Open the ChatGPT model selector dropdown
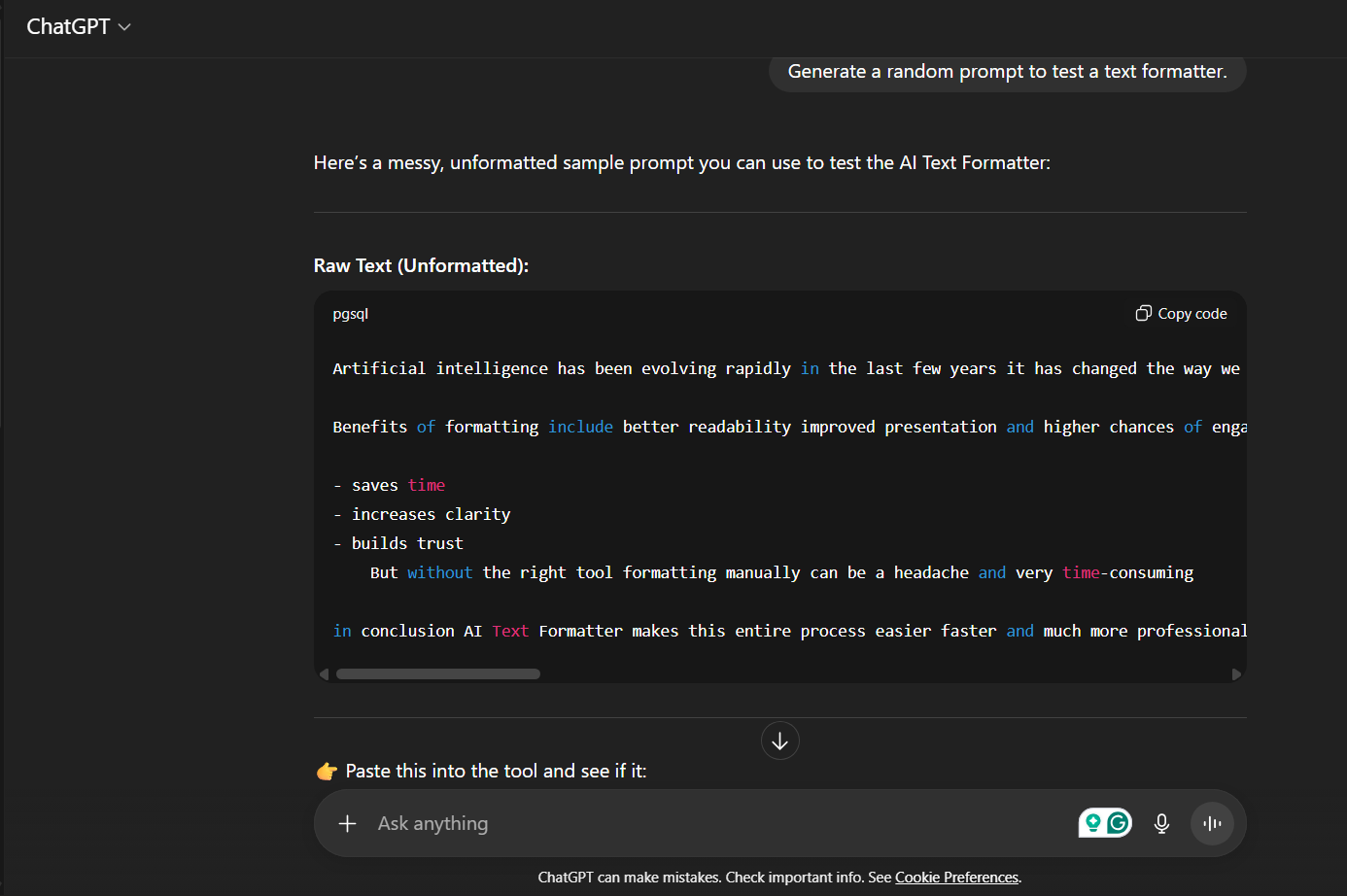Image resolution: width=1347 pixels, height=896 pixels. coord(78,27)
